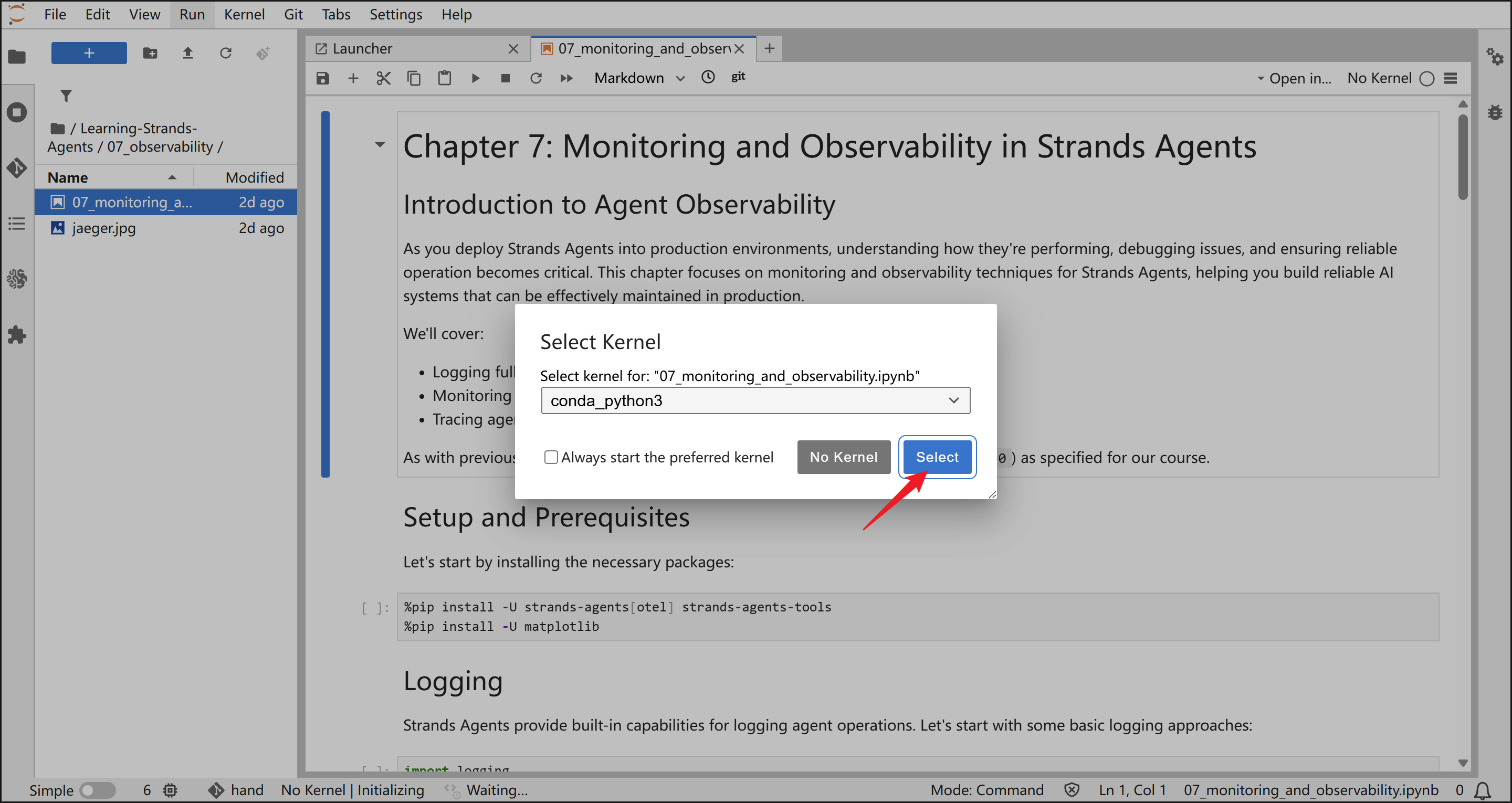Click the root folder icon in breadcrumb
Viewport: 1512px width, 803px height.
pos(57,128)
